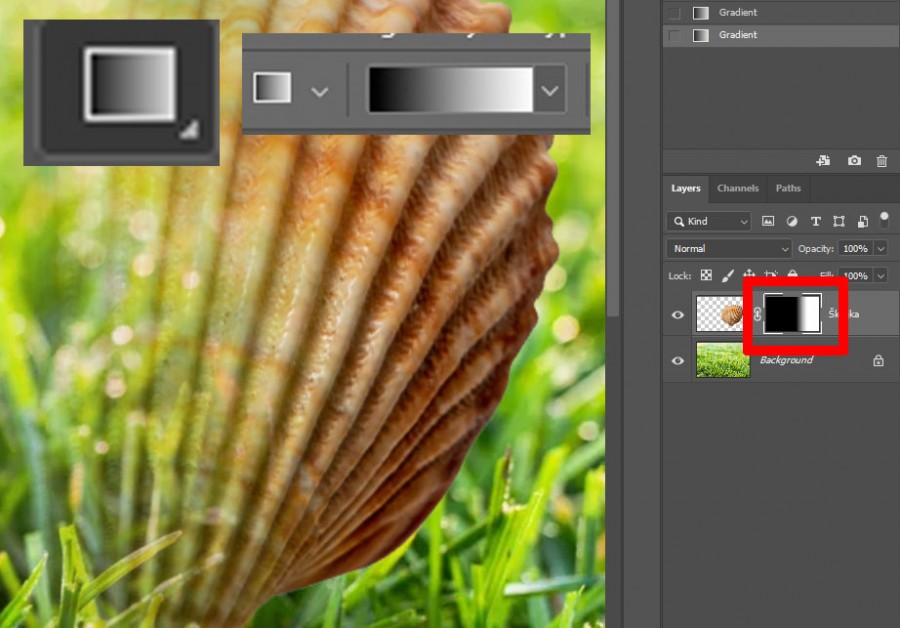Open the Opacity slider dropdown arrow
Screen dimensions: 900x628
881,248
